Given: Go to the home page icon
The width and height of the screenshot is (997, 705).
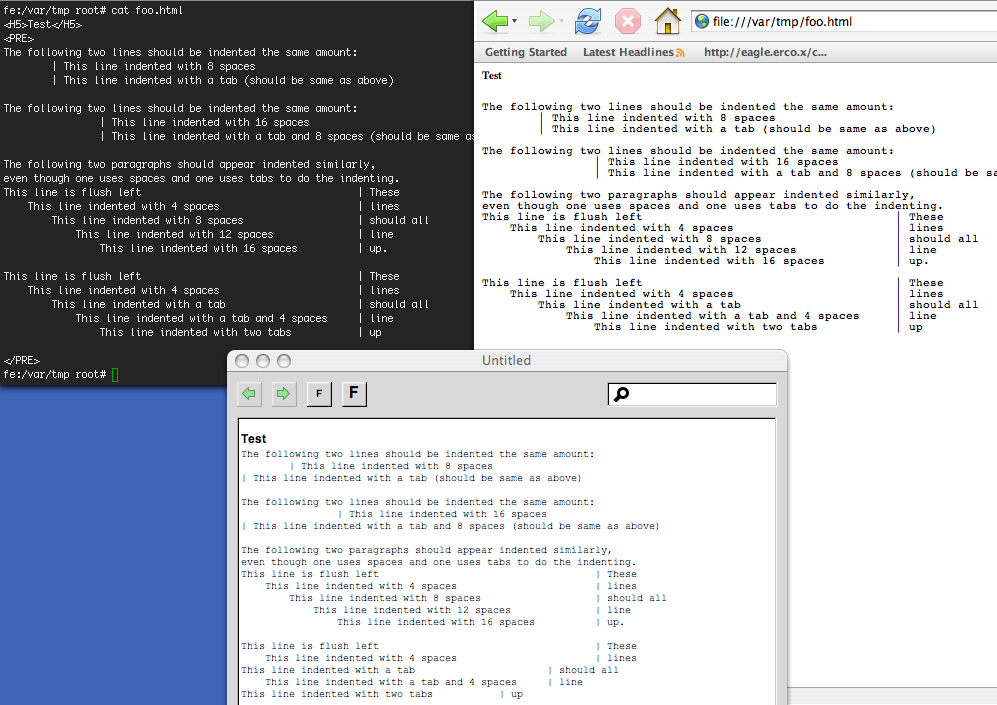Looking at the screenshot, I should pyautogui.click(x=667, y=21).
